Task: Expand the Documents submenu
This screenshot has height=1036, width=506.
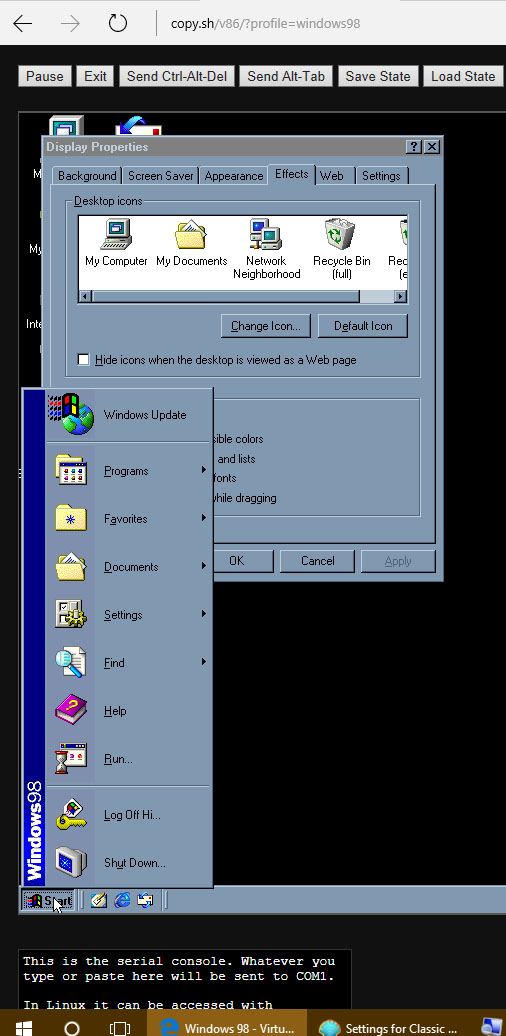Action: [129, 567]
